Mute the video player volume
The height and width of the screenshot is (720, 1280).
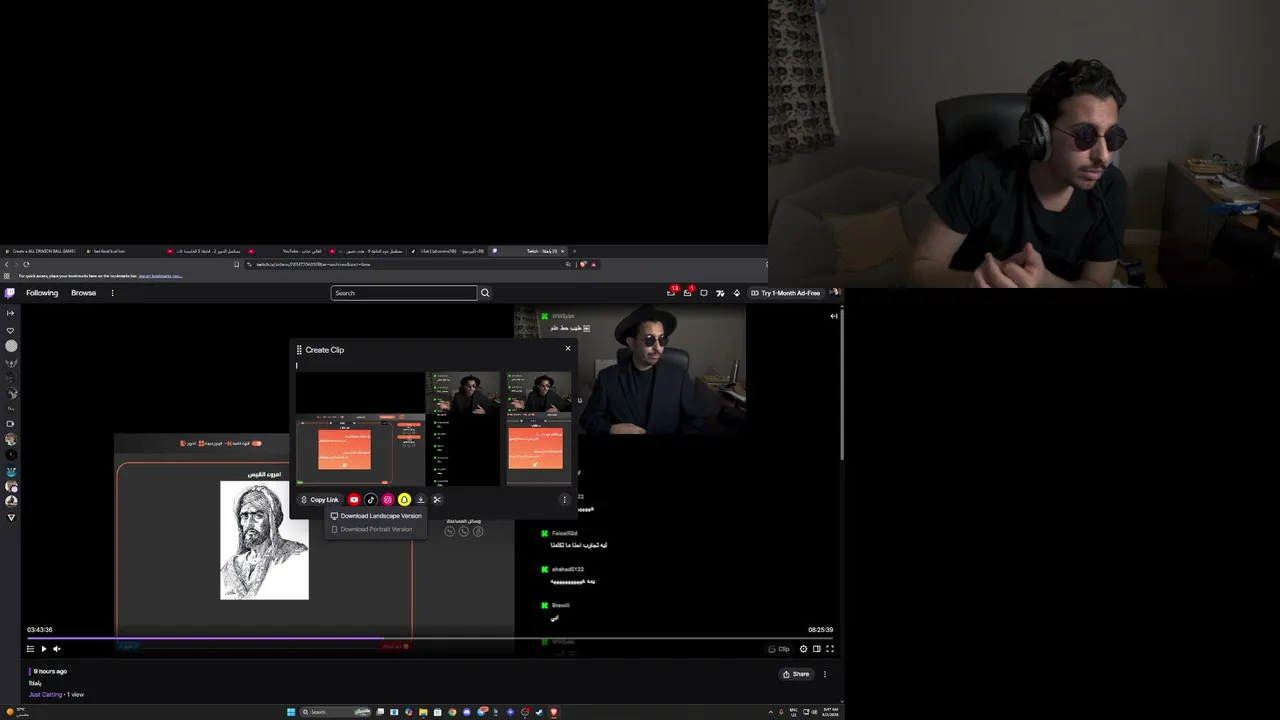[x=56, y=649]
